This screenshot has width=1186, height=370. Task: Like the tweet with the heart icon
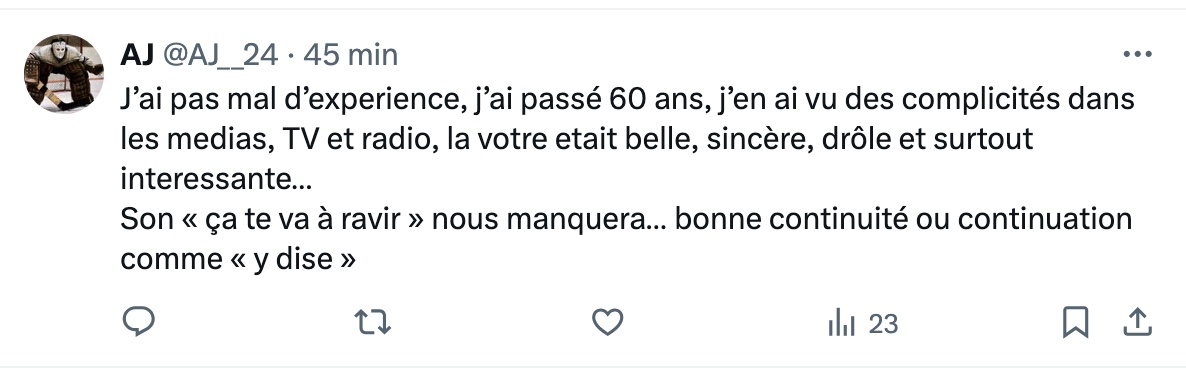click(x=607, y=323)
